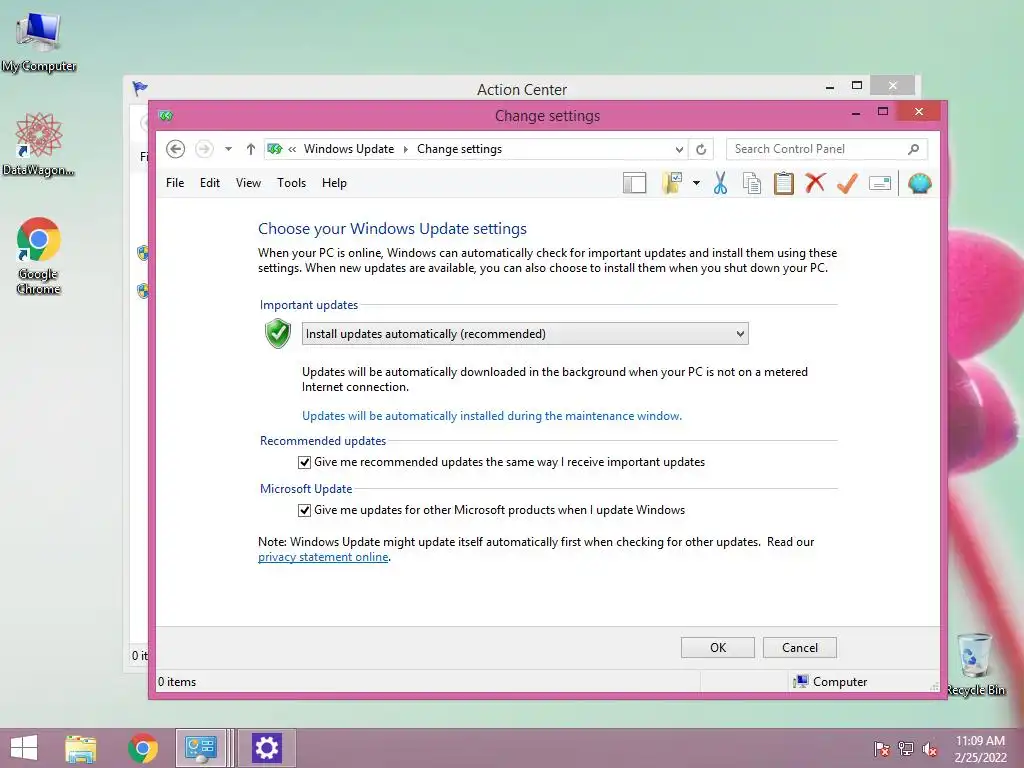Click the Cancel button

point(800,647)
